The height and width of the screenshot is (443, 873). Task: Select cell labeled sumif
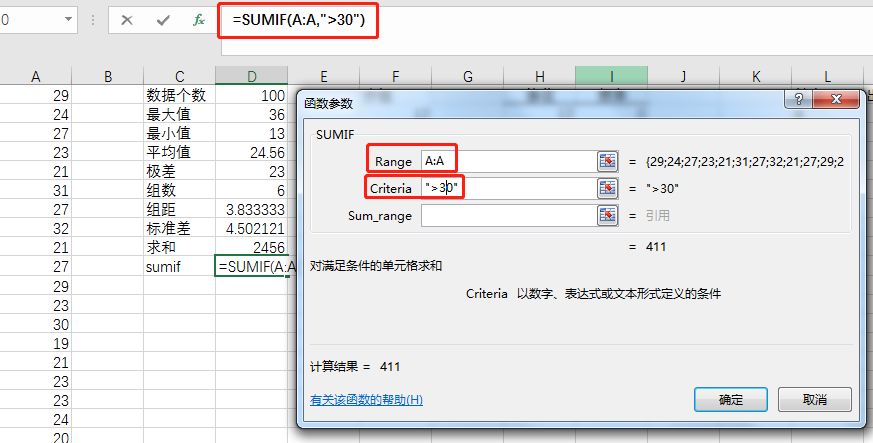coord(179,267)
